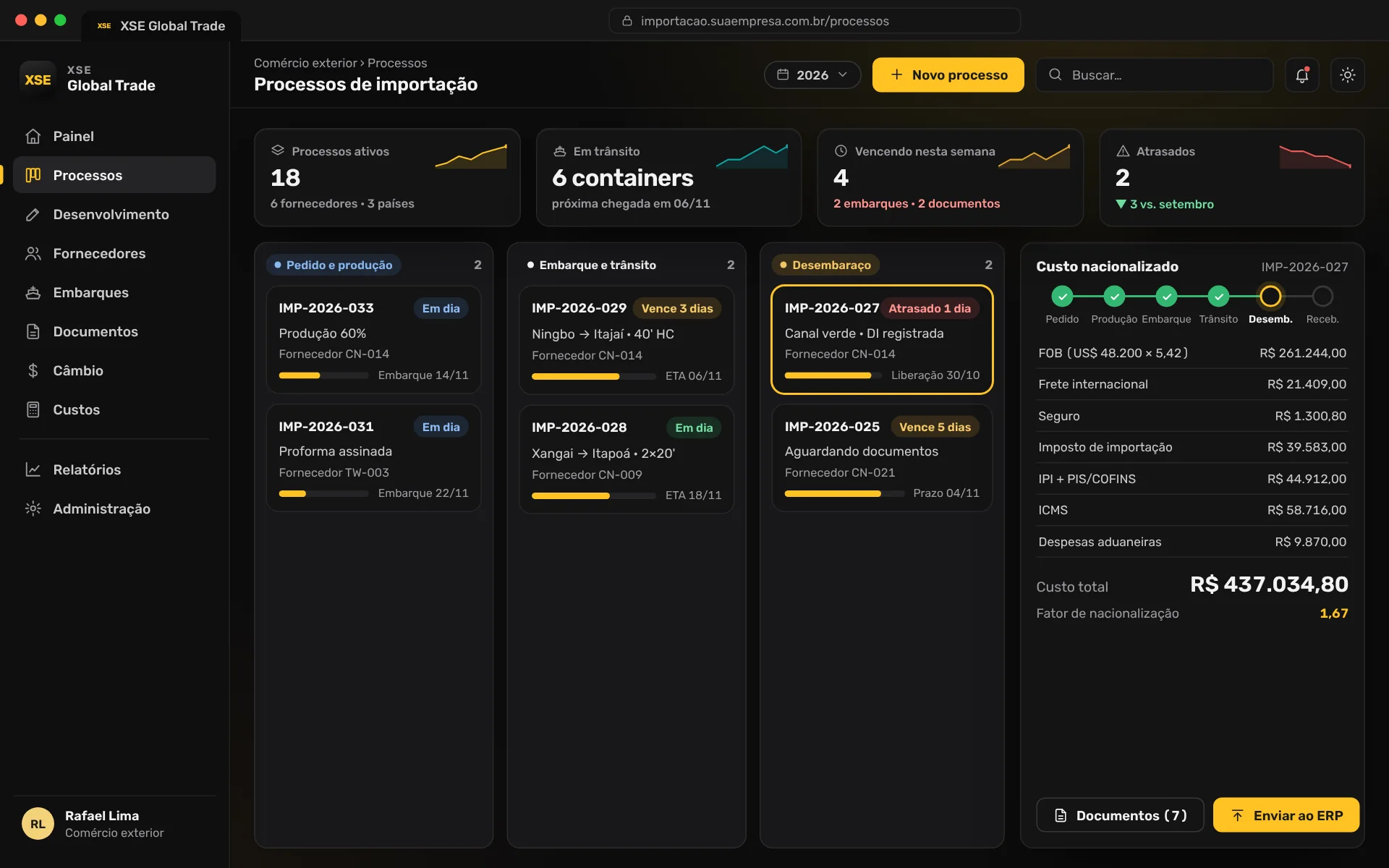Open the 2026 year dropdown

coord(812,75)
